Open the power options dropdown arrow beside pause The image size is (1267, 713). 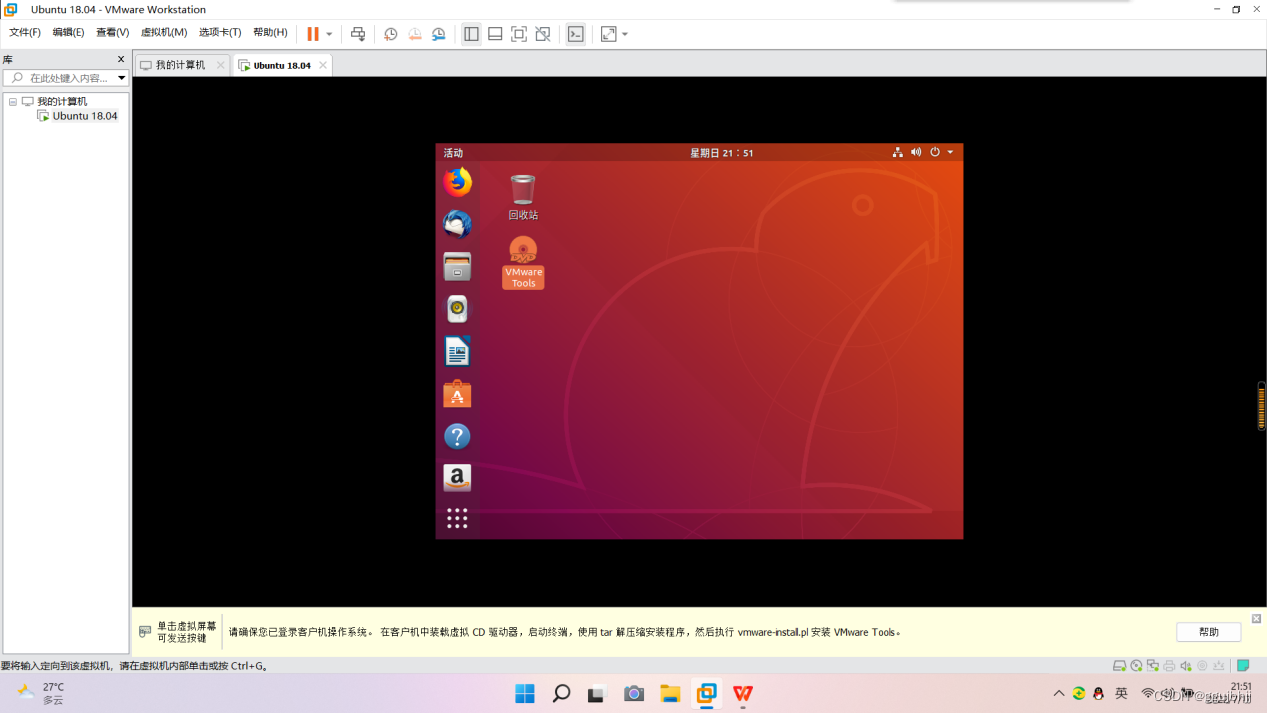click(329, 34)
